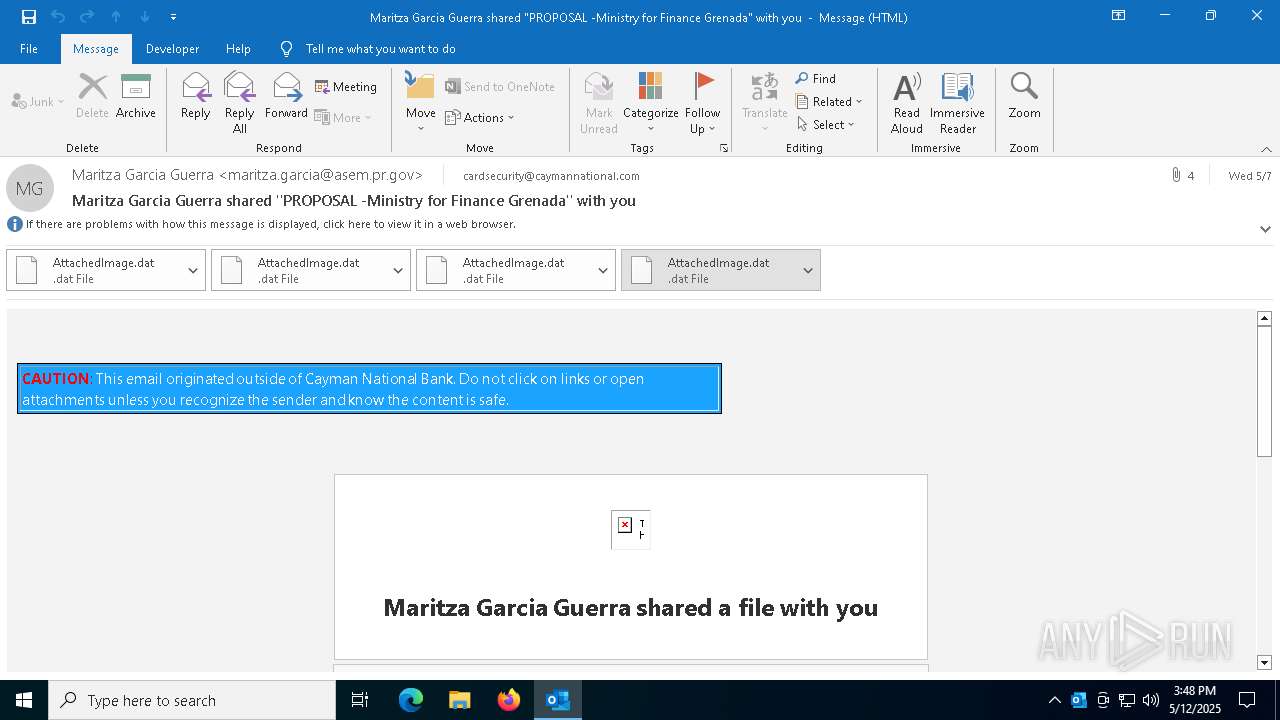Click the broken image placeholder in email body
The image size is (1280, 720).
[x=630, y=529]
